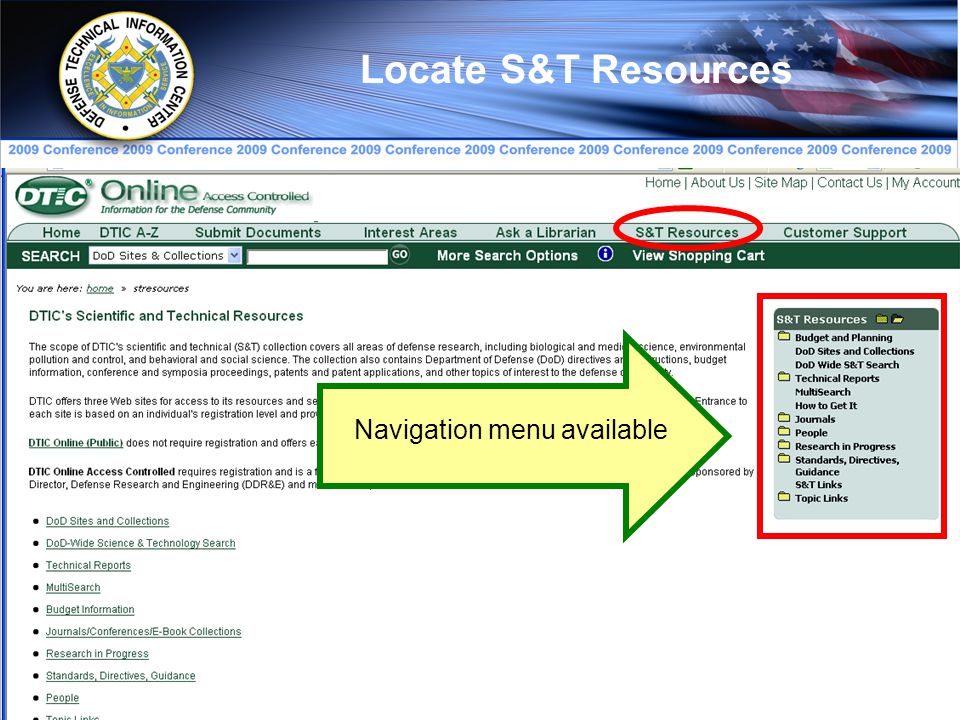Open the Technical Reports bullet link
The height and width of the screenshot is (720, 960).
pyautogui.click(x=88, y=565)
